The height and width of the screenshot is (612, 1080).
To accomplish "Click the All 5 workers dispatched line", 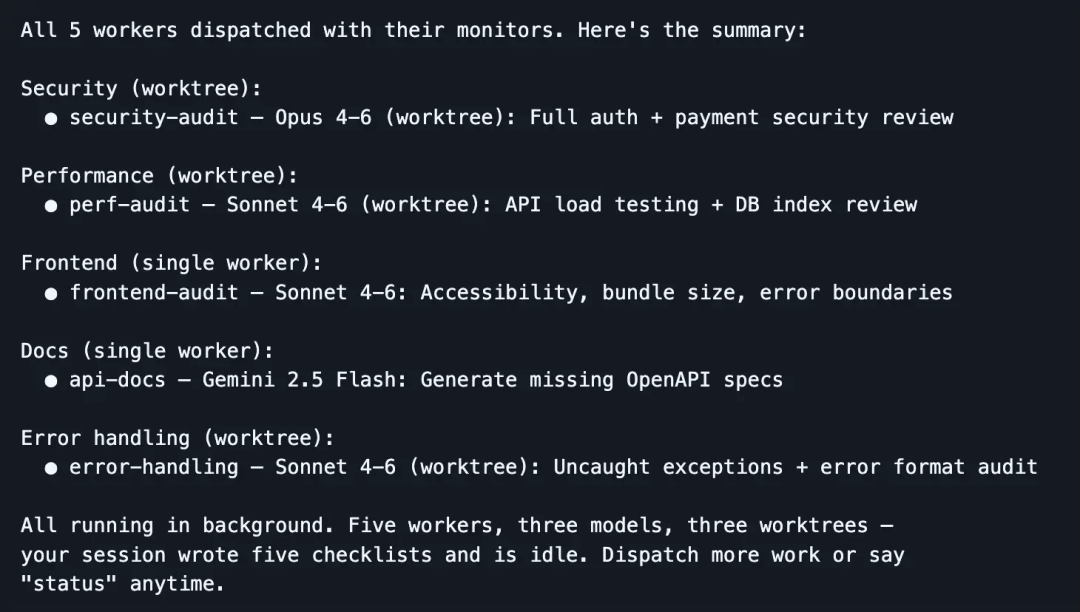I will [x=413, y=30].
